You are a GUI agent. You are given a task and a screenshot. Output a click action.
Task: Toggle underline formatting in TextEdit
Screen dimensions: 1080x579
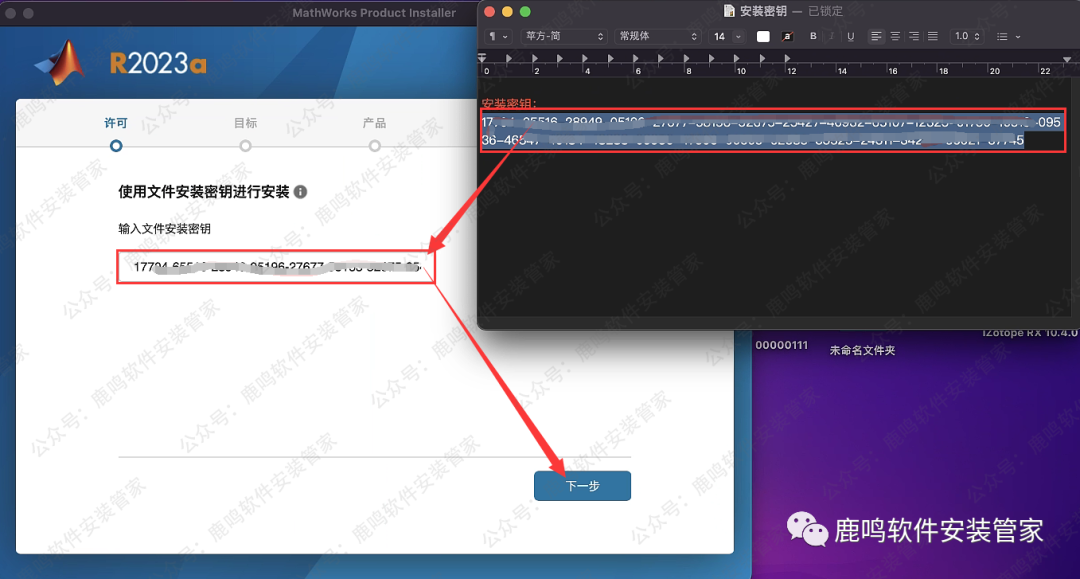[851, 36]
